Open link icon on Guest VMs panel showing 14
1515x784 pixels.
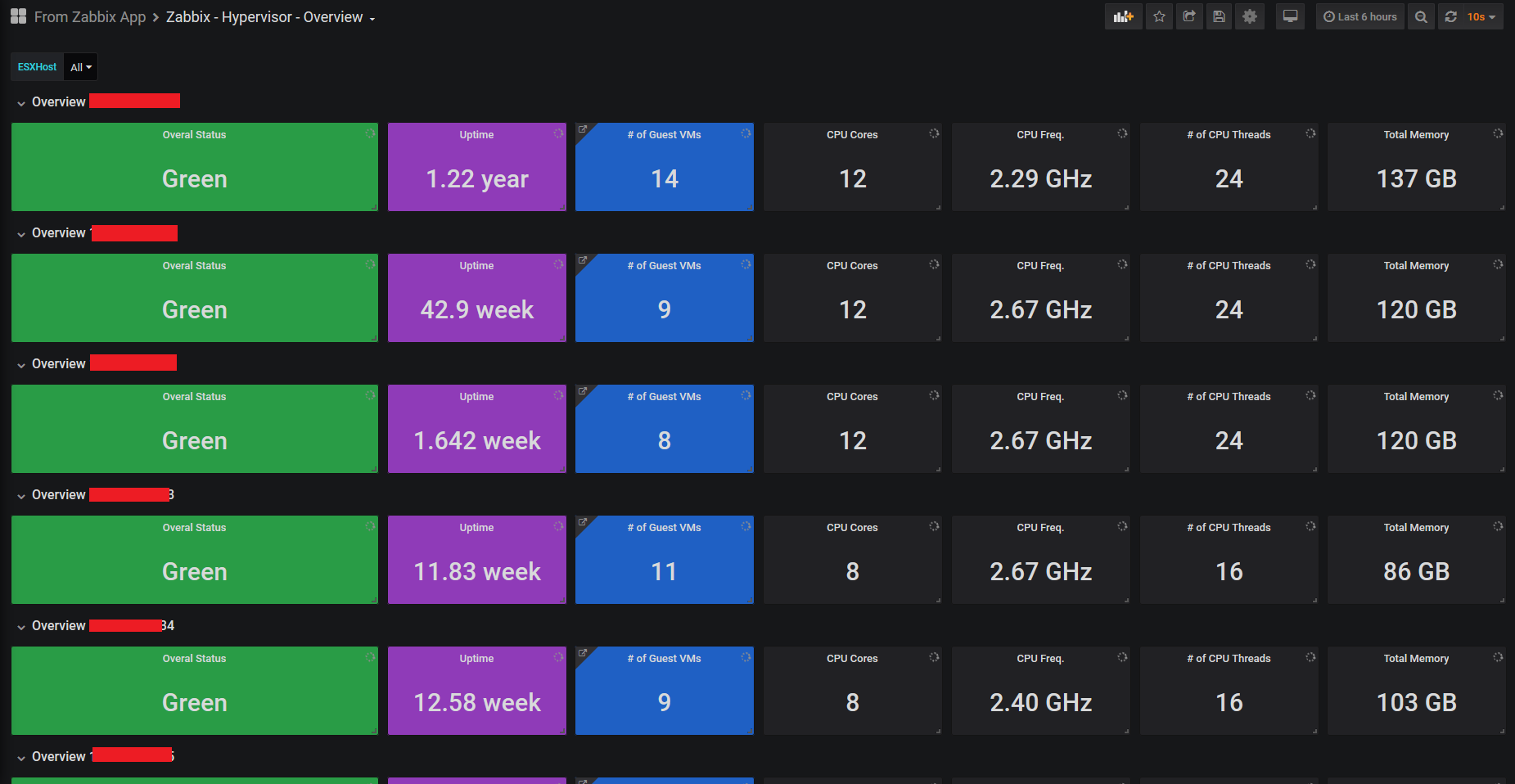[x=583, y=129]
